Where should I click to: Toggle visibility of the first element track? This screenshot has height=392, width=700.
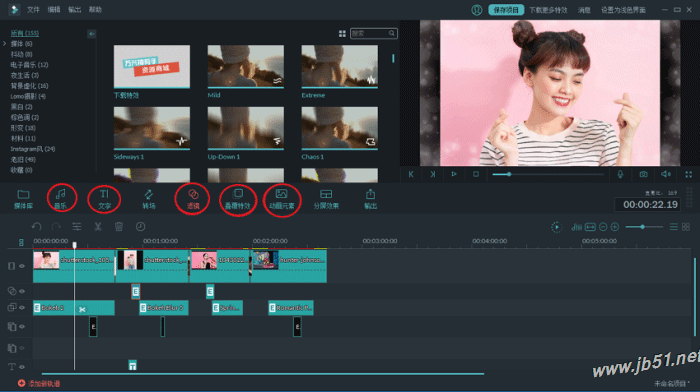[x=21, y=326]
